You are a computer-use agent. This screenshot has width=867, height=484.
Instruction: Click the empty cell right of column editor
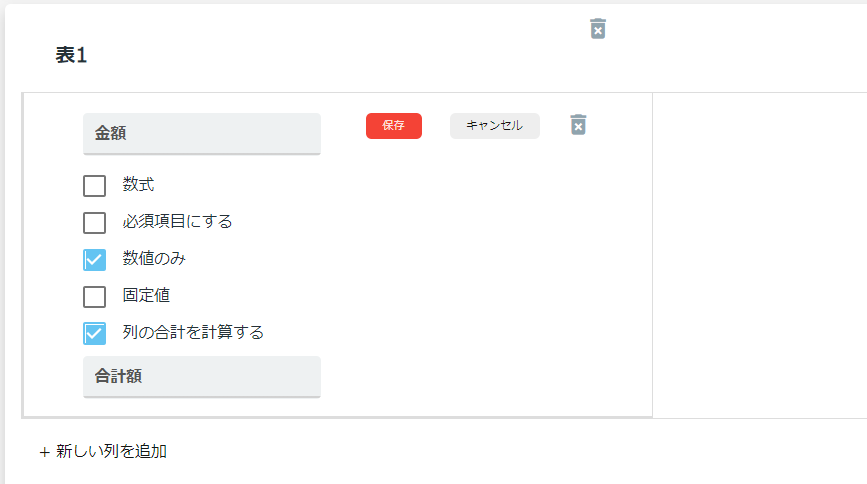[x=760, y=256]
